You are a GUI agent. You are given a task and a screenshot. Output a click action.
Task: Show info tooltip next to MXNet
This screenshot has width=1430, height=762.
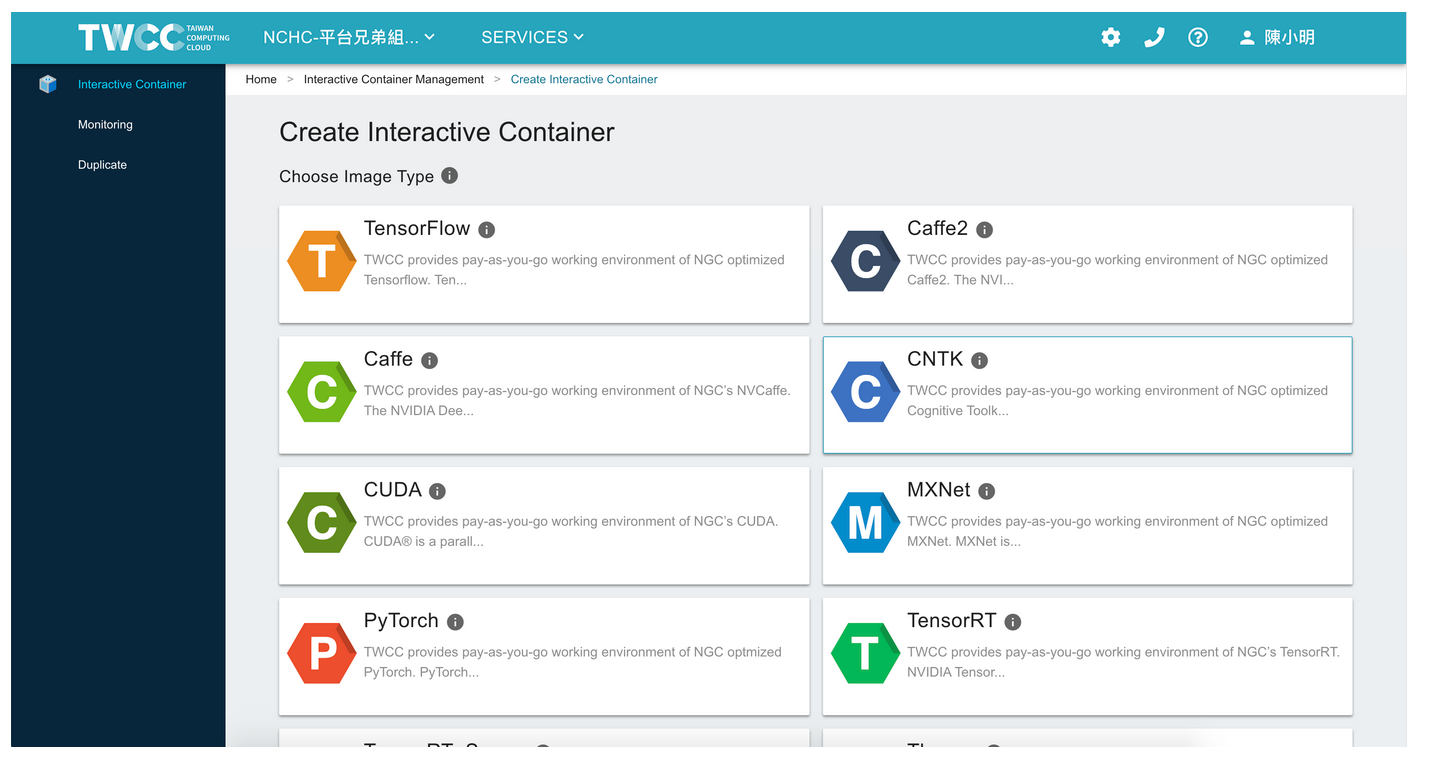click(987, 491)
